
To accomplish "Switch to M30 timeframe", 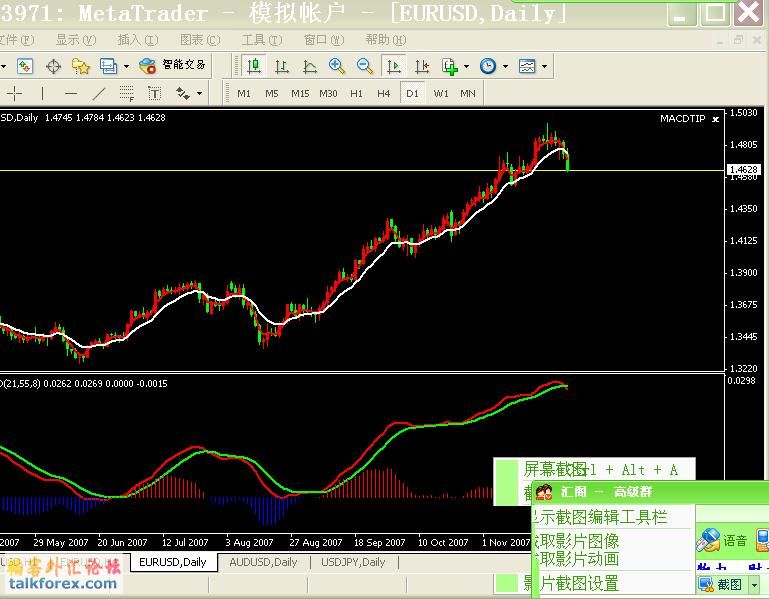I will pyautogui.click(x=328, y=93).
